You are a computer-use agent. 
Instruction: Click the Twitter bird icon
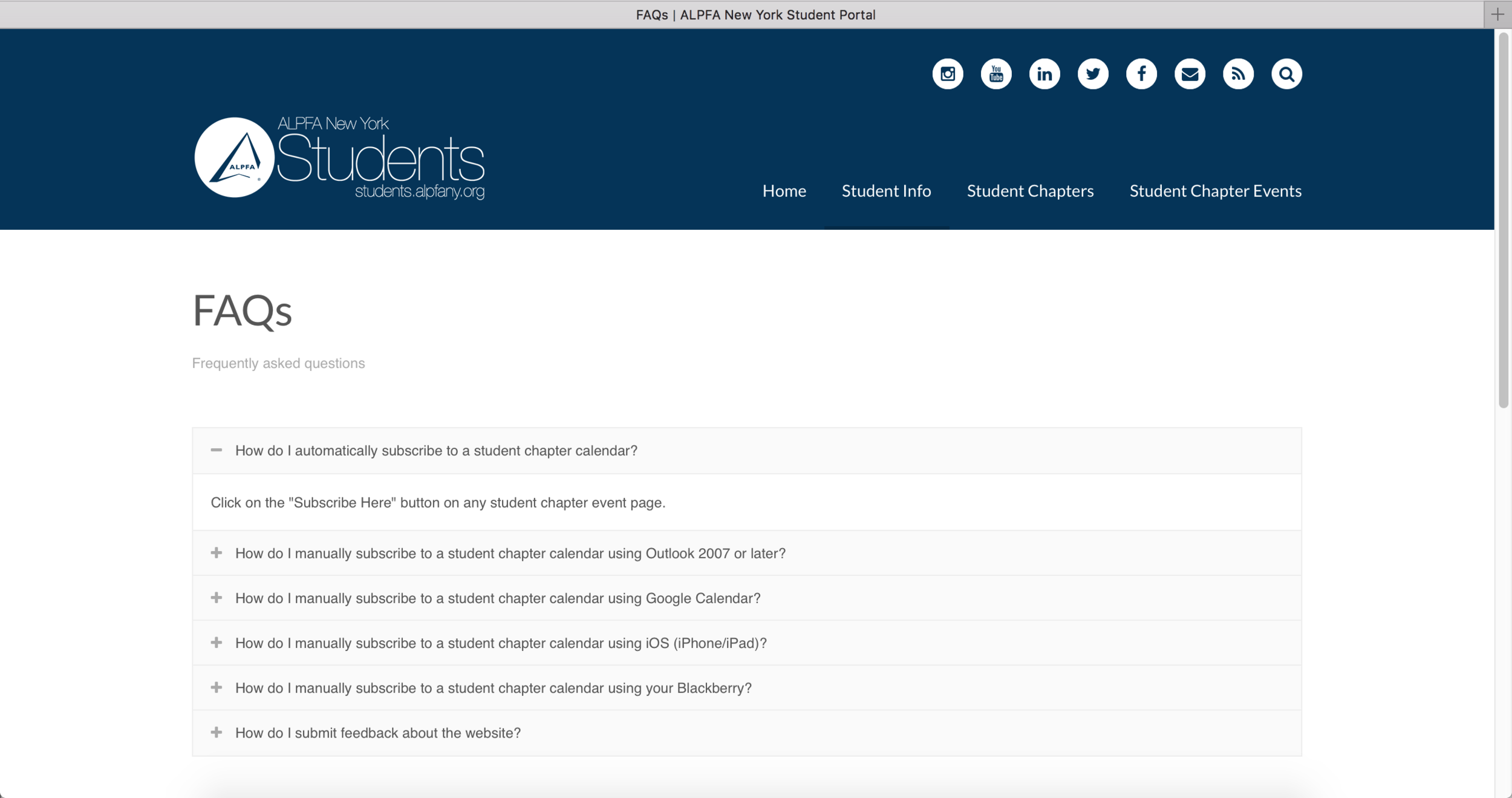1093,73
